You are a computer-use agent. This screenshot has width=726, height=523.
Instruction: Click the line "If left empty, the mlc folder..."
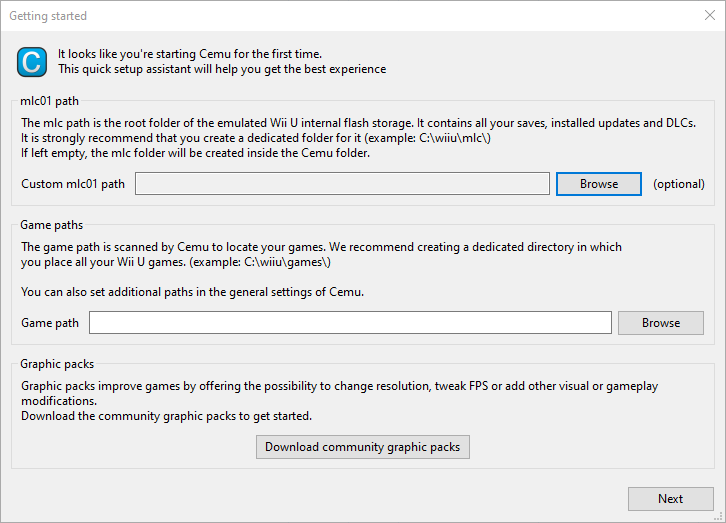click(x=195, y=153)
